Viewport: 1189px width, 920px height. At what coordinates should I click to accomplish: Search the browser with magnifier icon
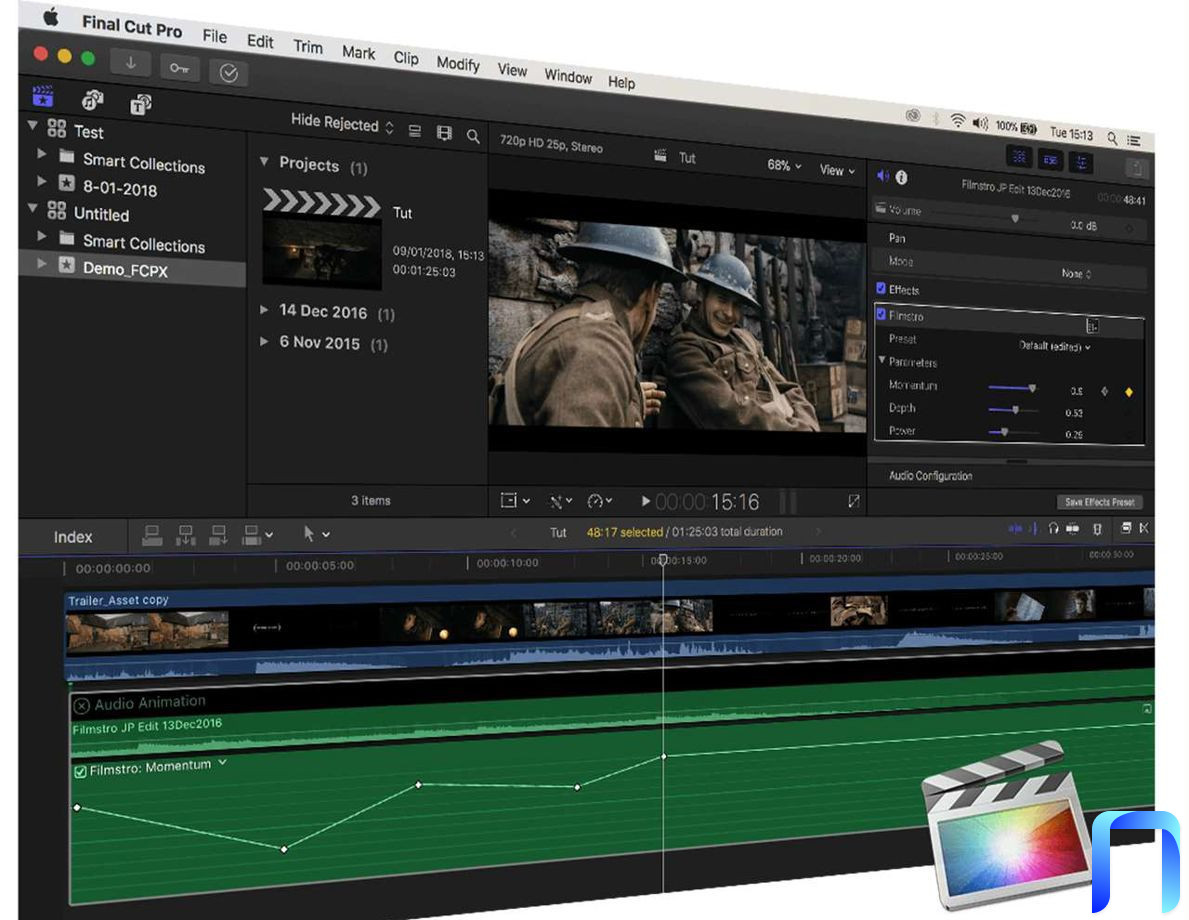[473, 137]
